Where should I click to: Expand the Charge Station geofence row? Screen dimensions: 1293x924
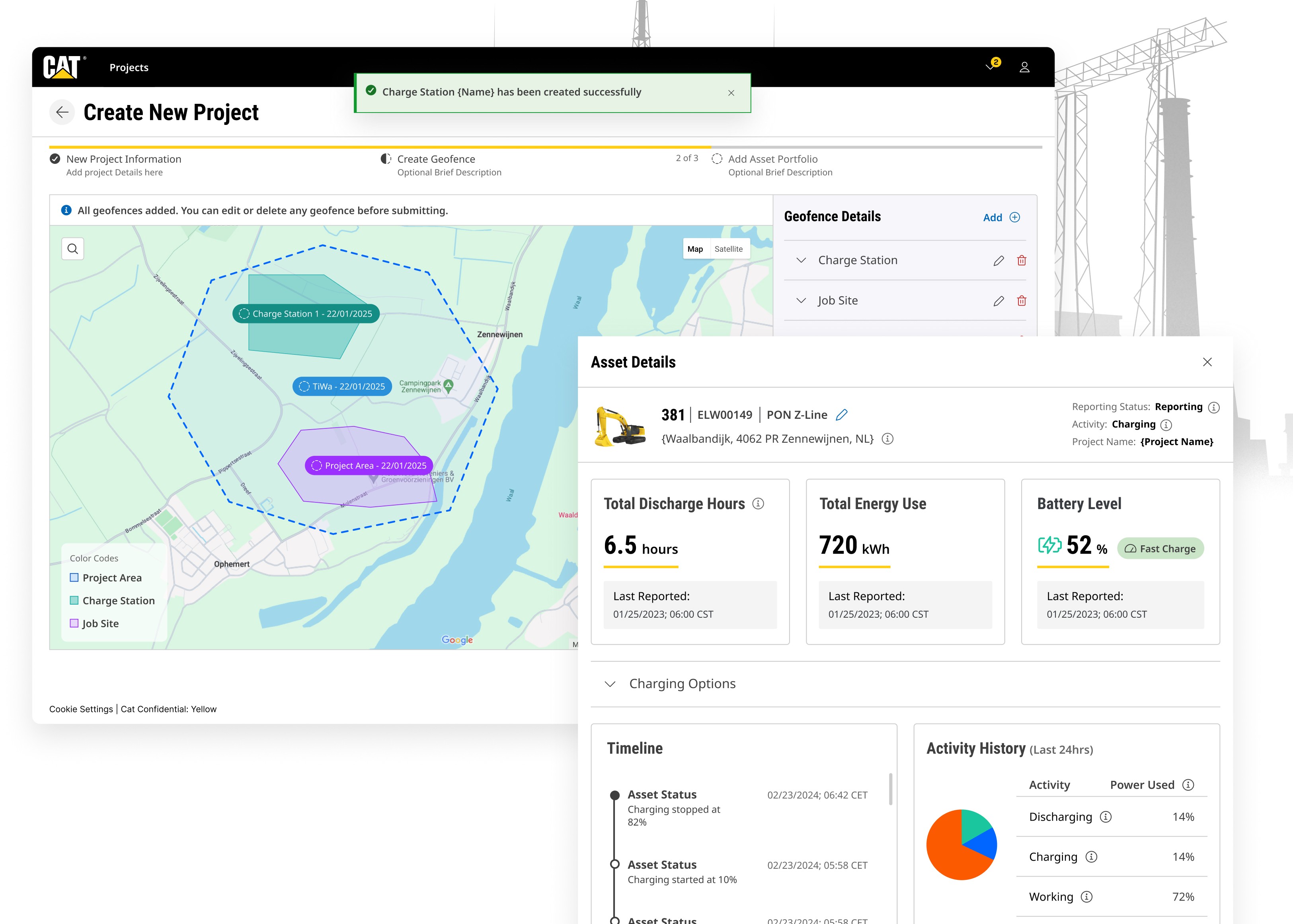[x=801, y=261]
